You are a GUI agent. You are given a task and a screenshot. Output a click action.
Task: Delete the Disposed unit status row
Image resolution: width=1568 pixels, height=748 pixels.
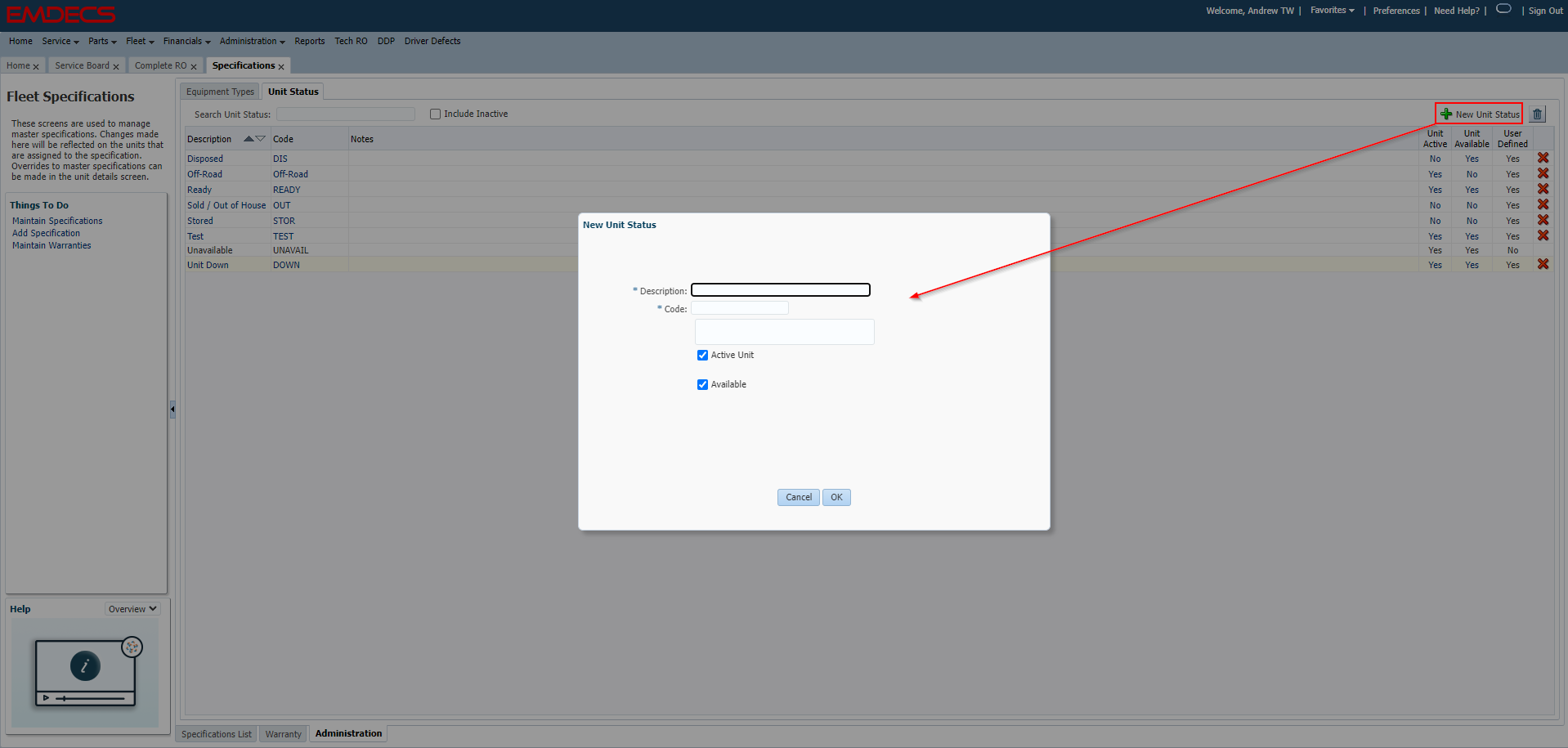1543,158
